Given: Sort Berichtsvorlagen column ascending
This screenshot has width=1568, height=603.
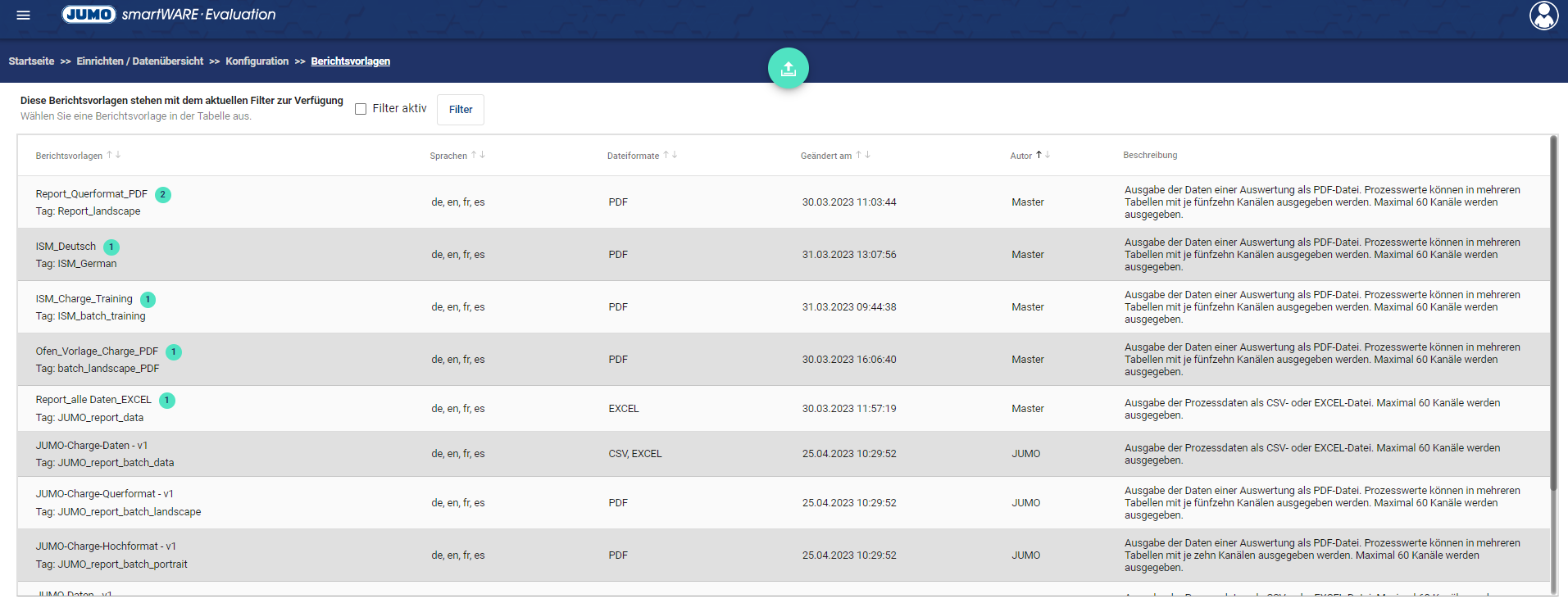Looking at the screenshot, I should pos(109,155).
